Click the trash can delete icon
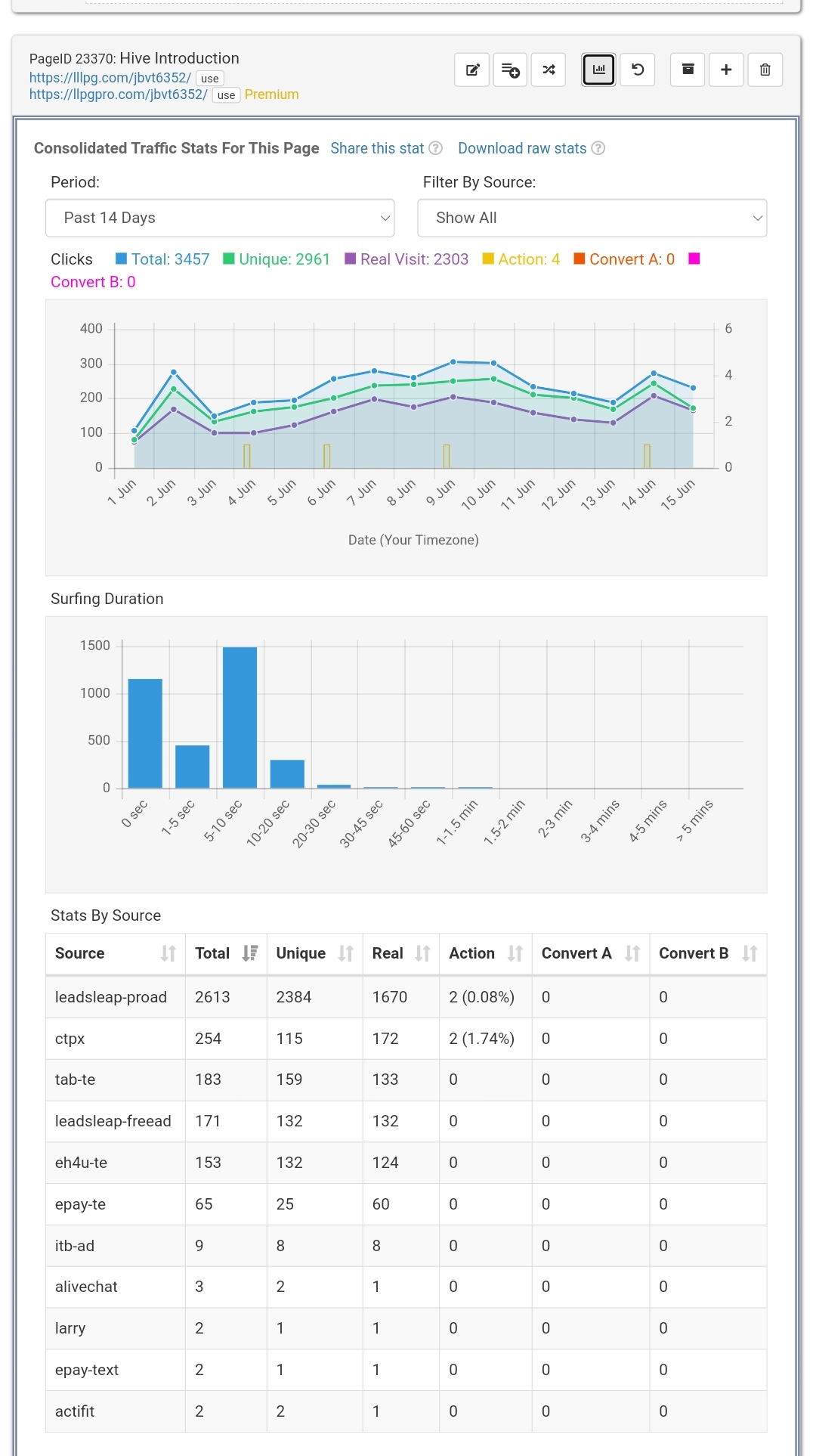Viewport: 816px width, 1456px height. click(765, 70)
